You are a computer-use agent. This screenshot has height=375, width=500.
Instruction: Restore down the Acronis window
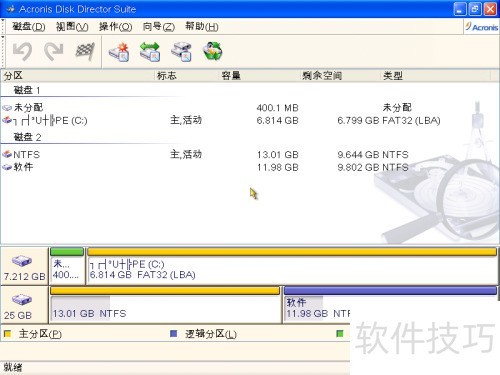point(475,9)
